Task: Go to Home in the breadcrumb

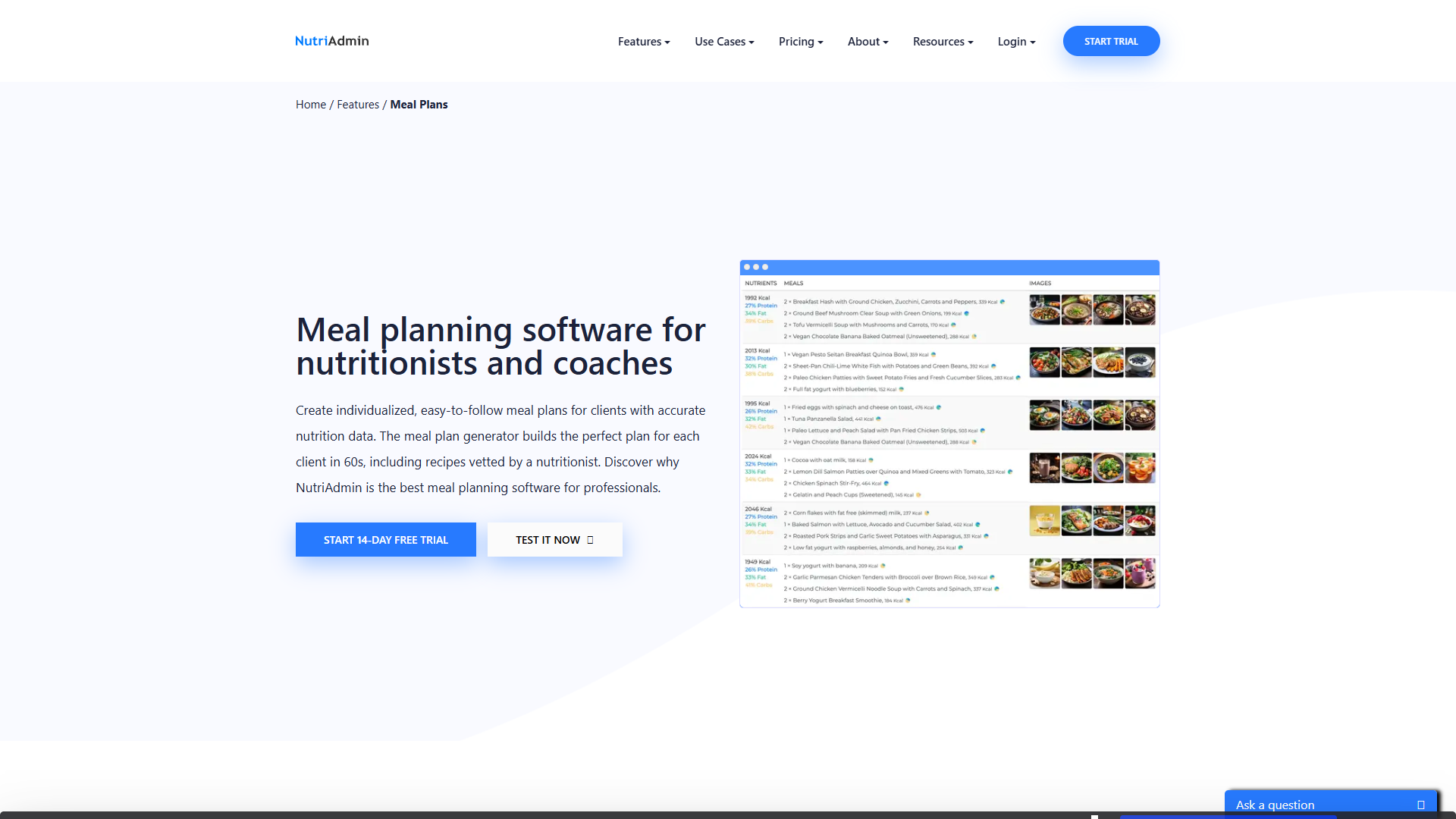Action: click(x=311, y=105)
